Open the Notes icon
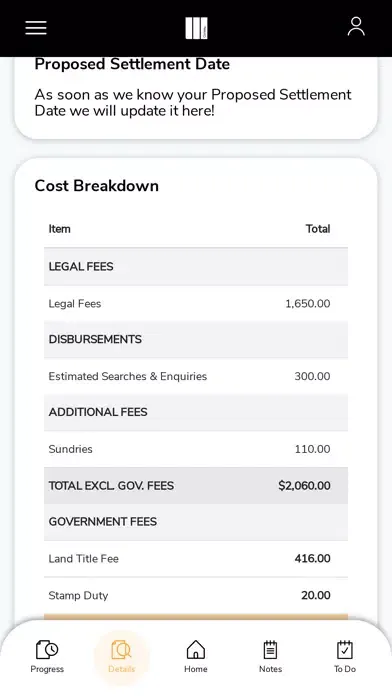392x696 pixels. pyautogui.click(x=270, y=650)
